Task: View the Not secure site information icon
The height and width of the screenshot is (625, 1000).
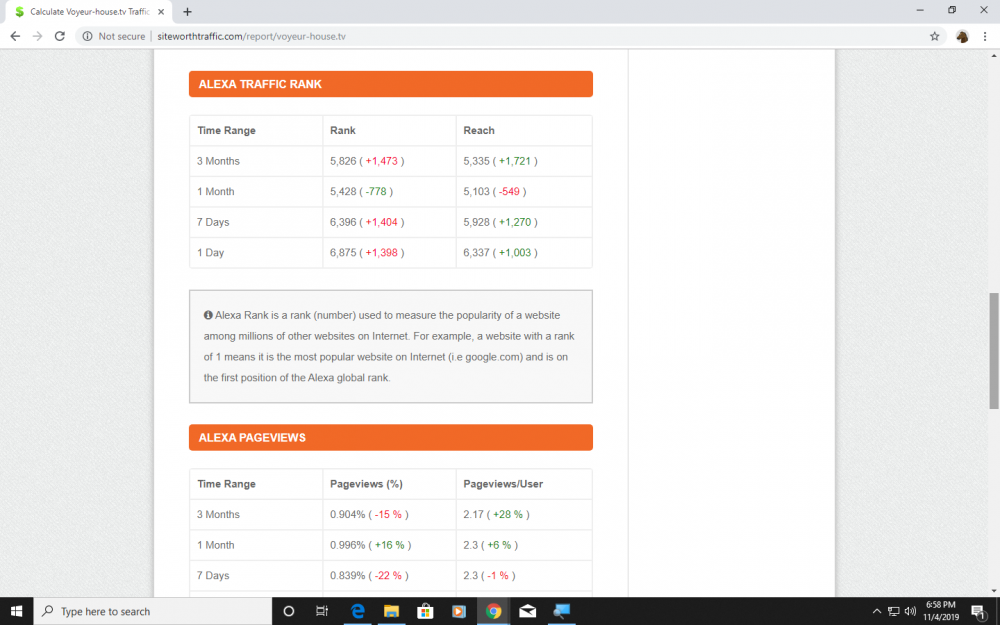Action: (x=88, y=36)
